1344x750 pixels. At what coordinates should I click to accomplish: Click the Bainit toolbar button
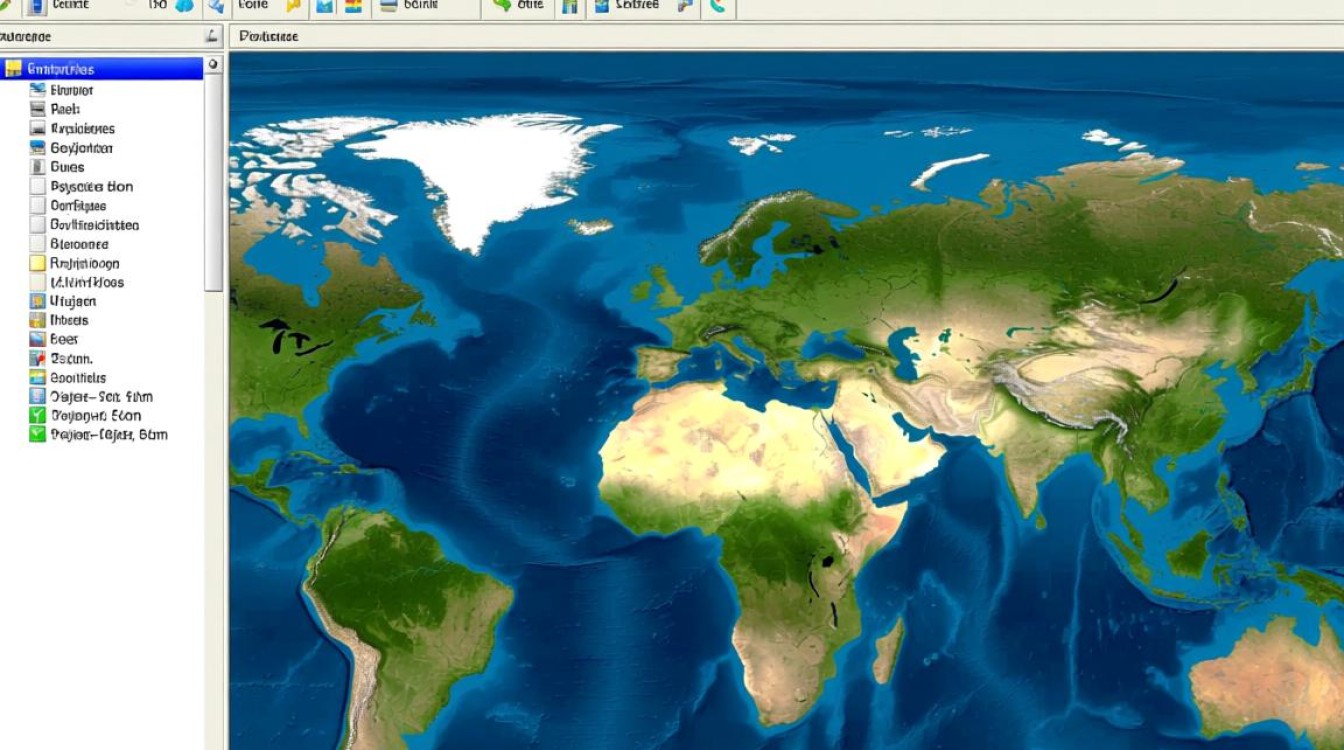pos(417,6)
